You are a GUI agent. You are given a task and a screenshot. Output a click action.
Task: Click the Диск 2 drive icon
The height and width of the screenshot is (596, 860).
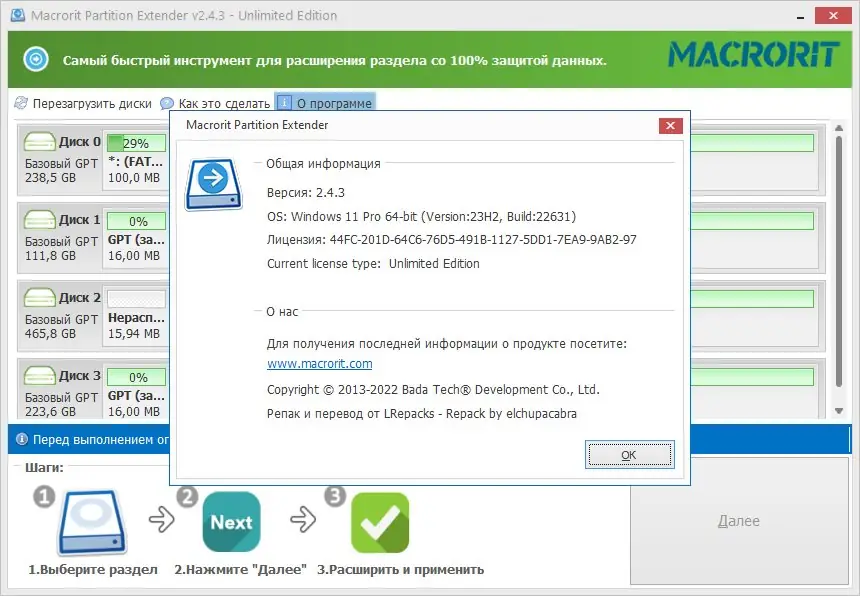[x=39, y=297]
